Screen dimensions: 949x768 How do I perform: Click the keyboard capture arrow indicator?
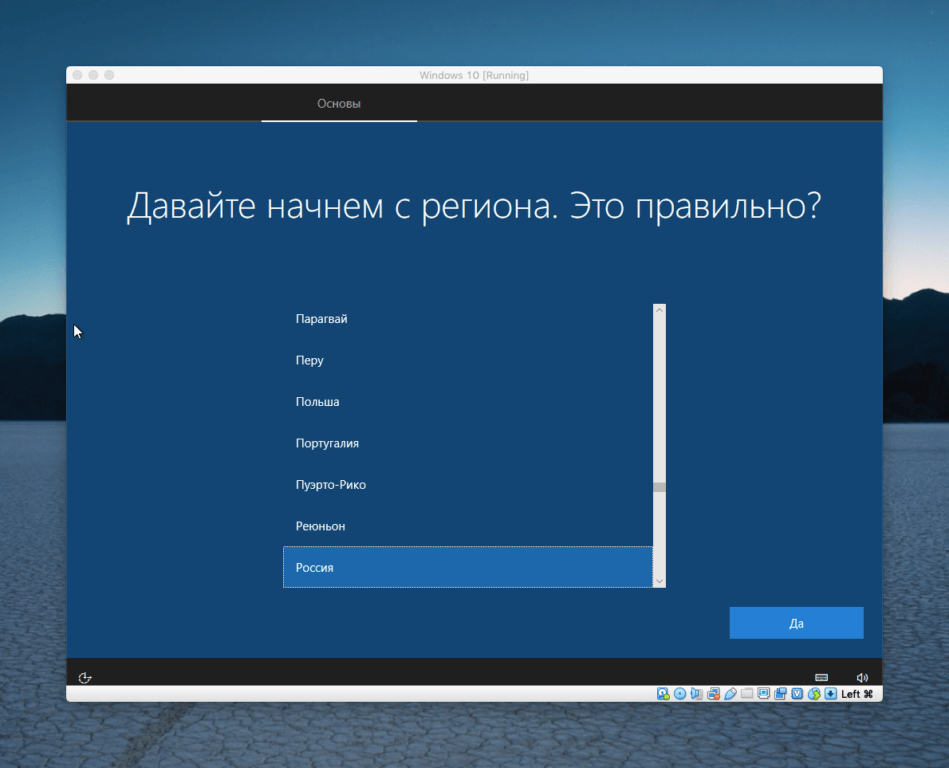(x=831, y=694)
